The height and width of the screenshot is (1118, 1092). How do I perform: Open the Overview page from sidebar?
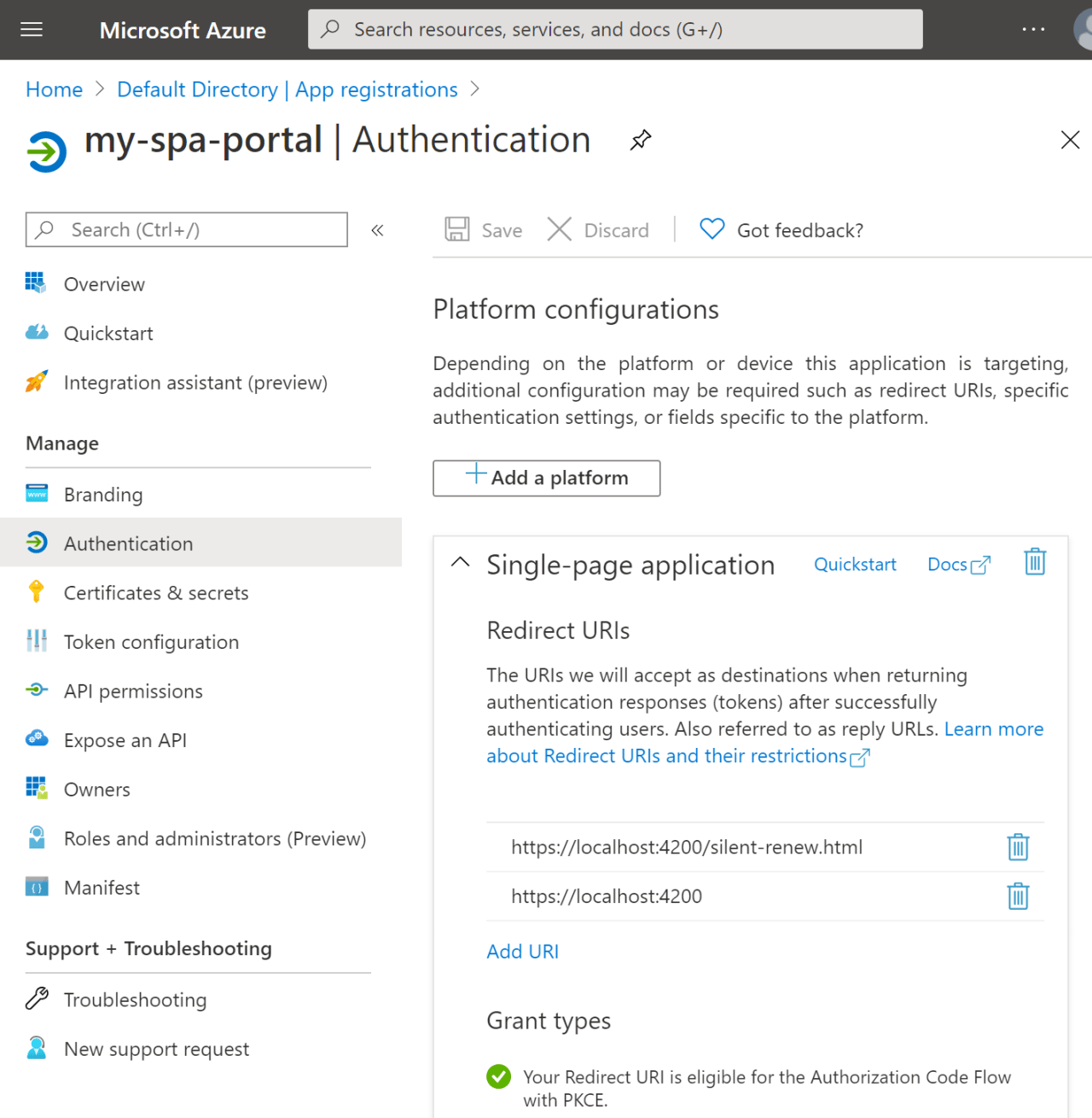pos(104,284)
